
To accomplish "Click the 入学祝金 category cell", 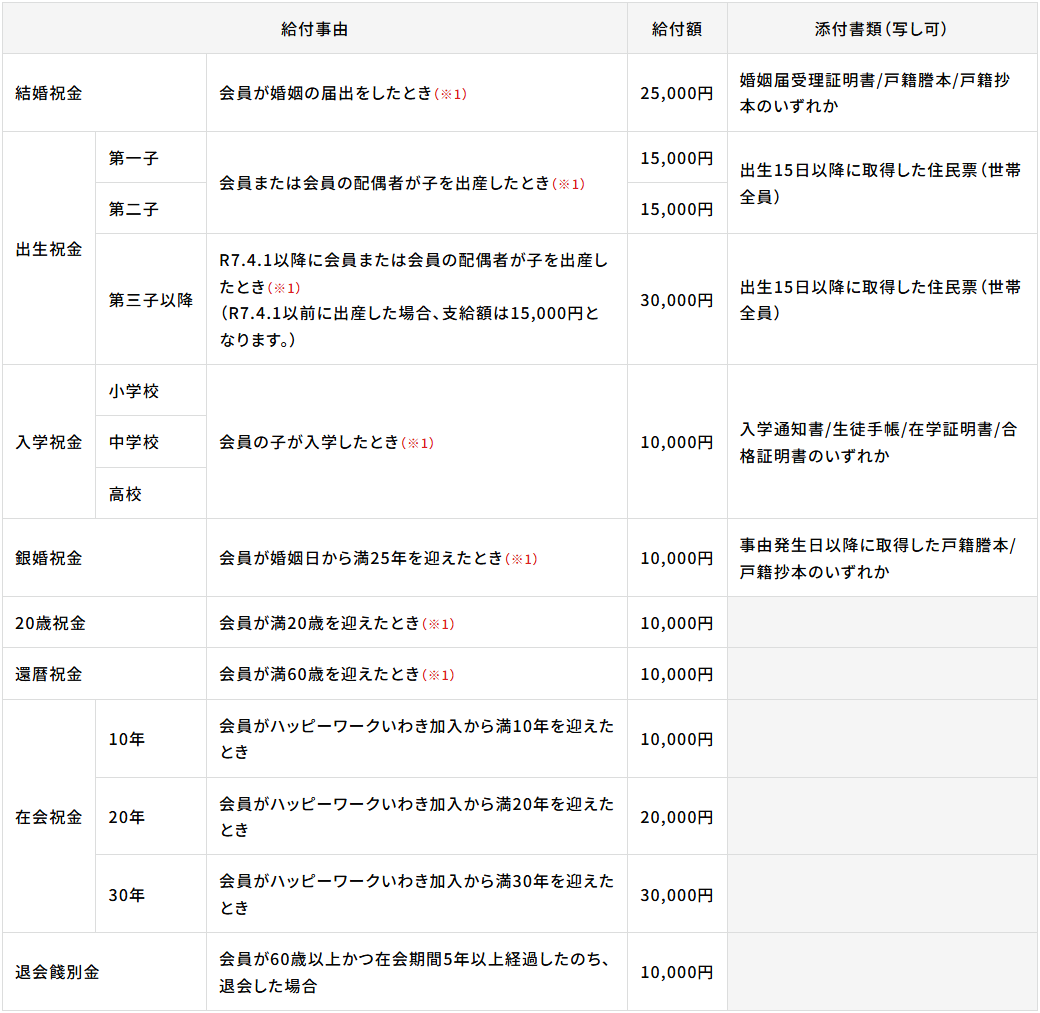I will pyautogui.click(x=49, y=442).
